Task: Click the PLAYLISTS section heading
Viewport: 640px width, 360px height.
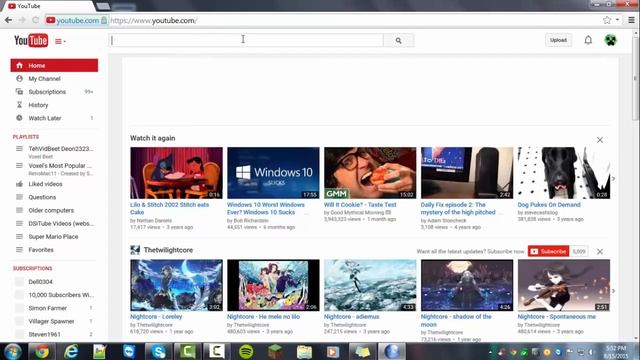Action: [26, 137]
